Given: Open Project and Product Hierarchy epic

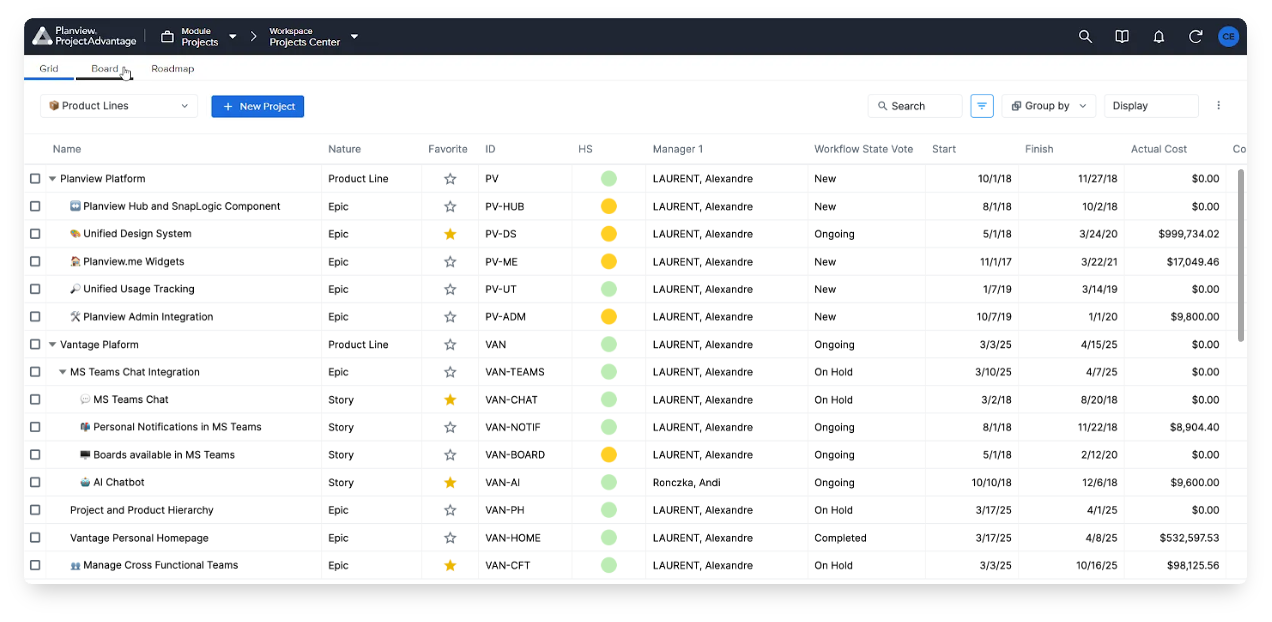Looking at the screenshot, I should coord(142,510).
